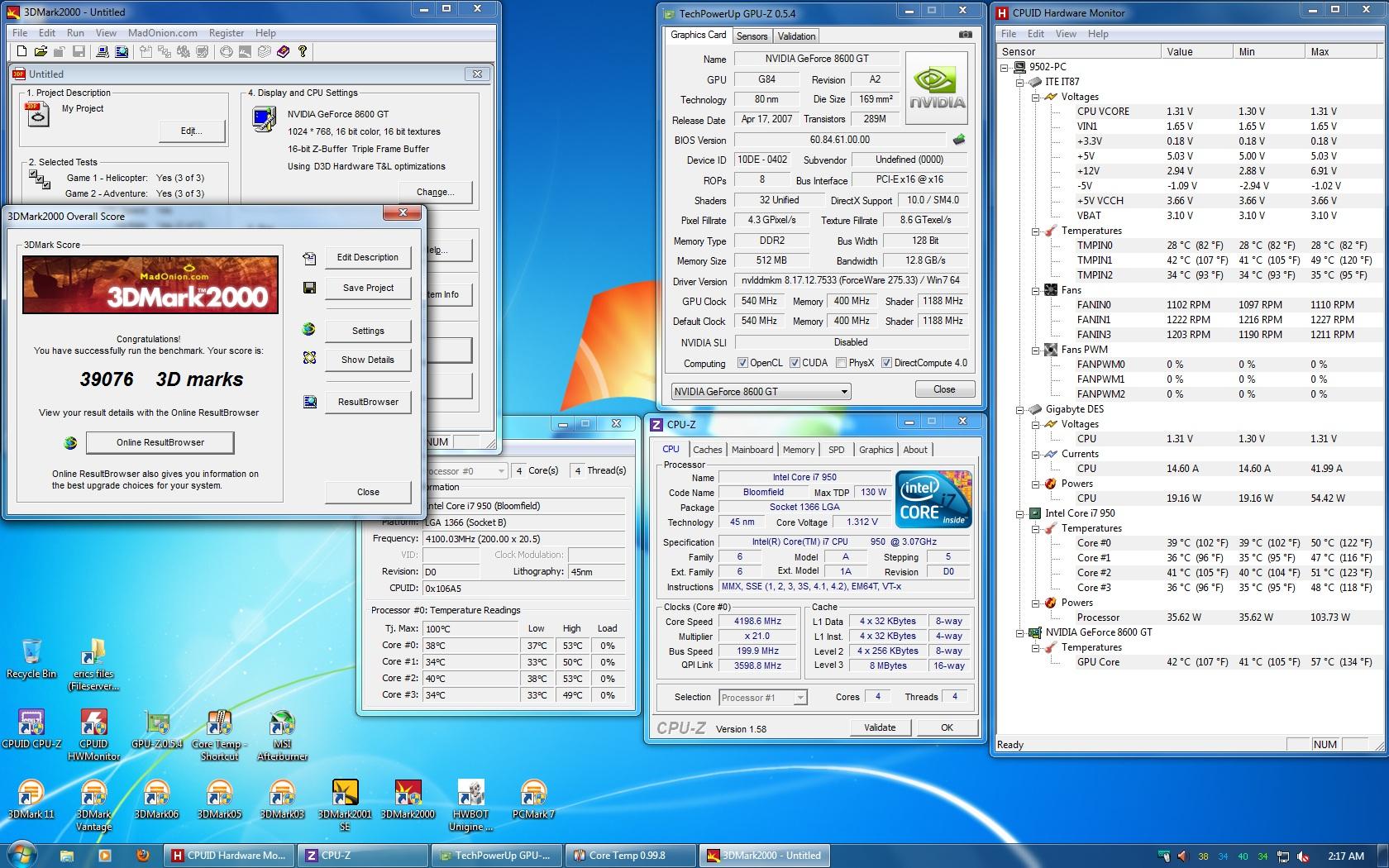Open Recycle Bin desktop icon
Viewport: 1389px width, 868px height.
click(x=31, y=658)
